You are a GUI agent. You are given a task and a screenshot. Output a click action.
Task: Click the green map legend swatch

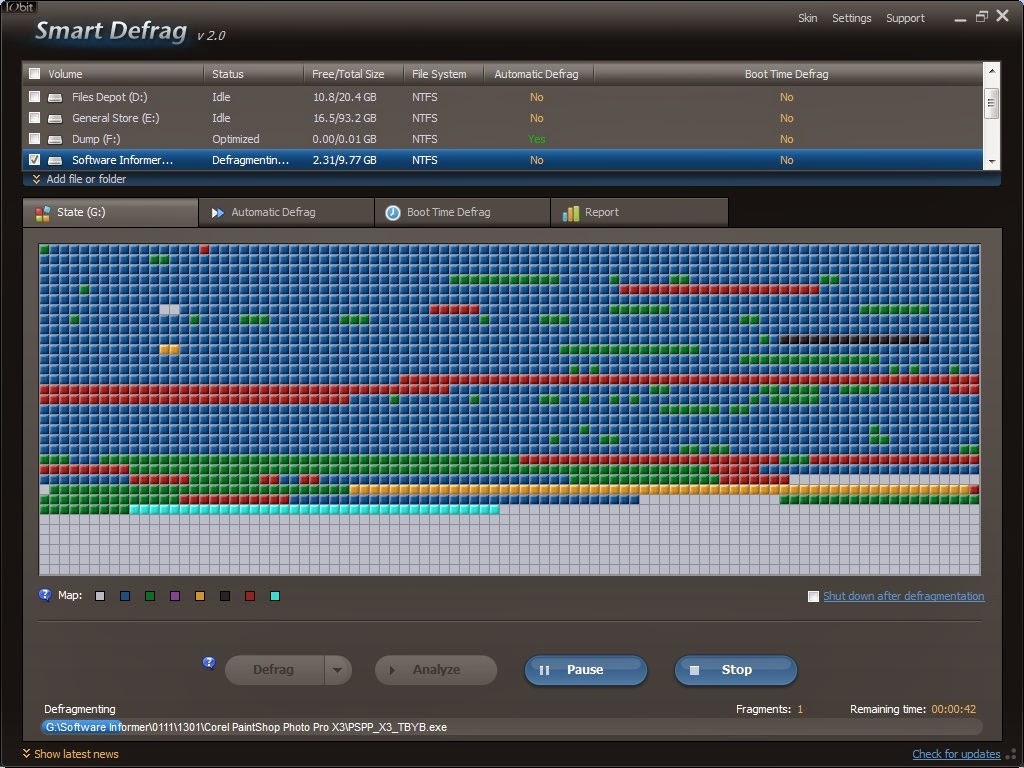(x=150, y=596)
